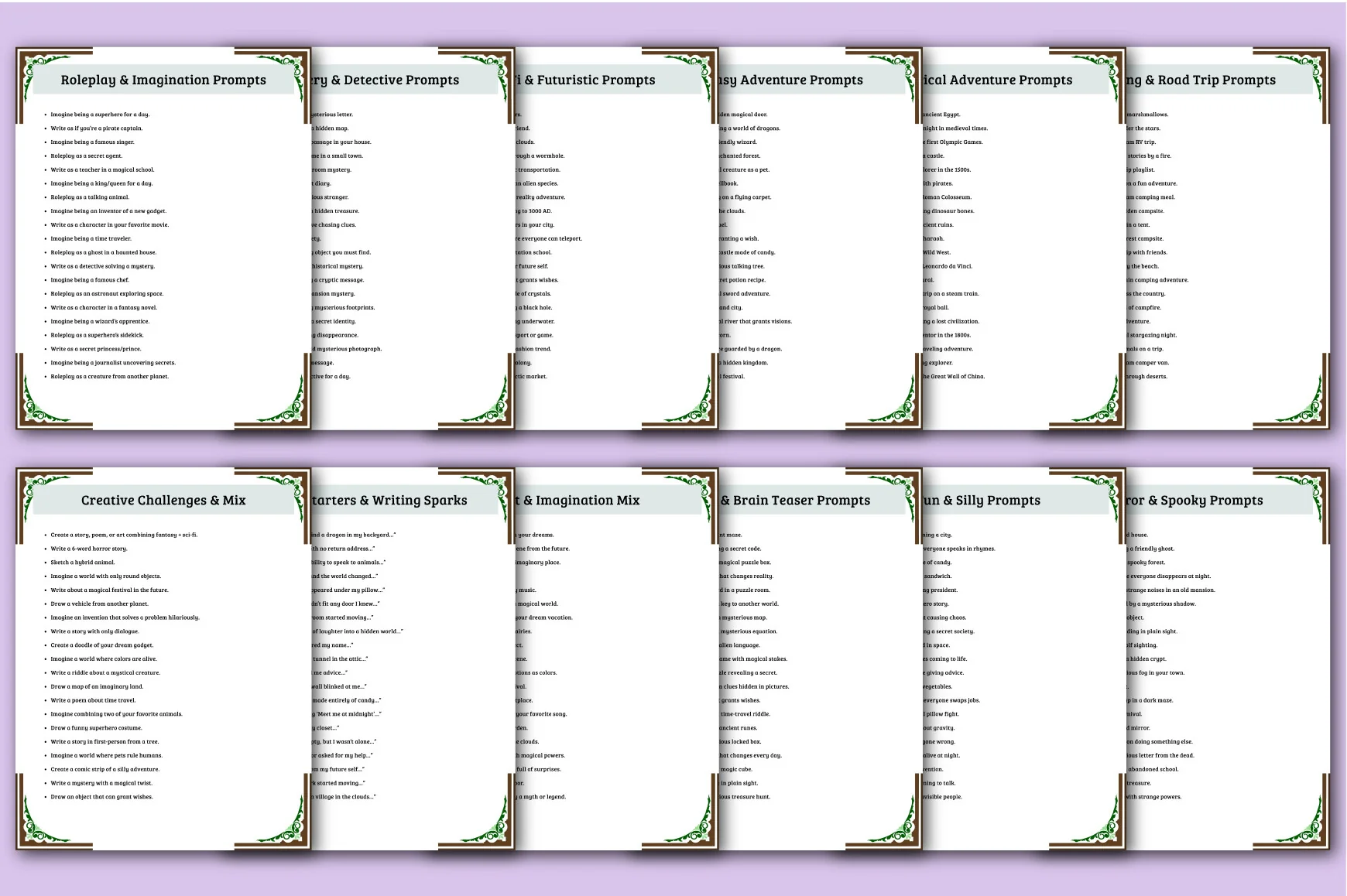Click 'Roleplay as a creature from another planet'
1347x896 pixels.
click(110, 377)
